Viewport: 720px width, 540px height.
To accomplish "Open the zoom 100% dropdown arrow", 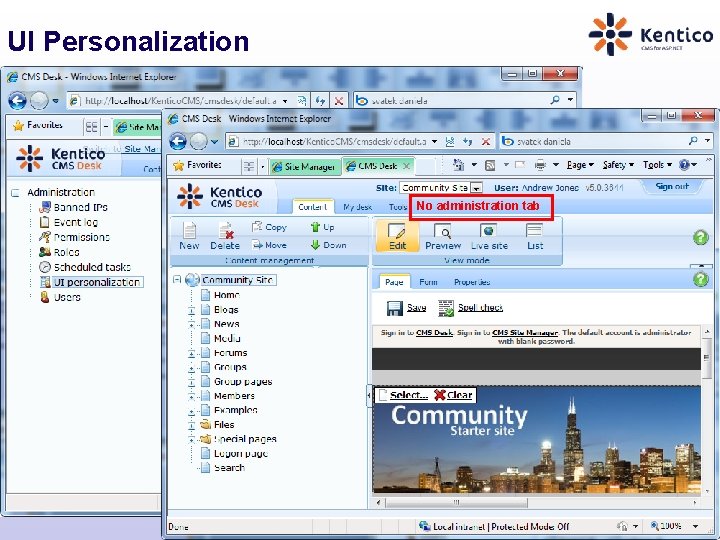I will coord(695,526).
